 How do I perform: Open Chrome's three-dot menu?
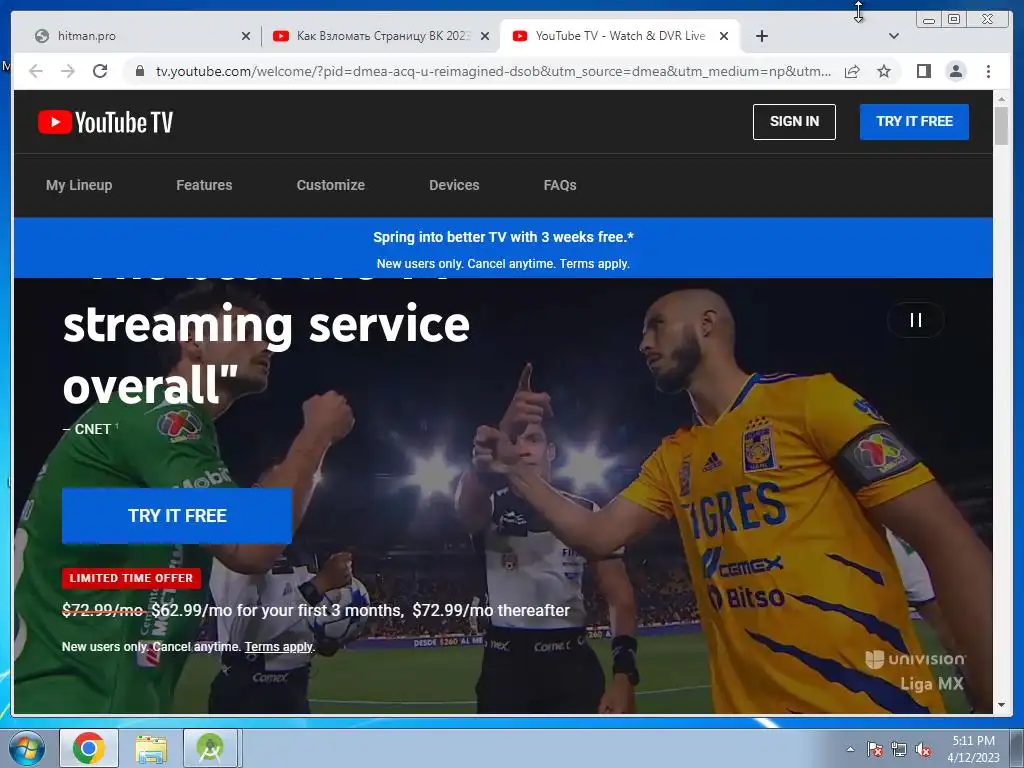(x=988, y=71)
